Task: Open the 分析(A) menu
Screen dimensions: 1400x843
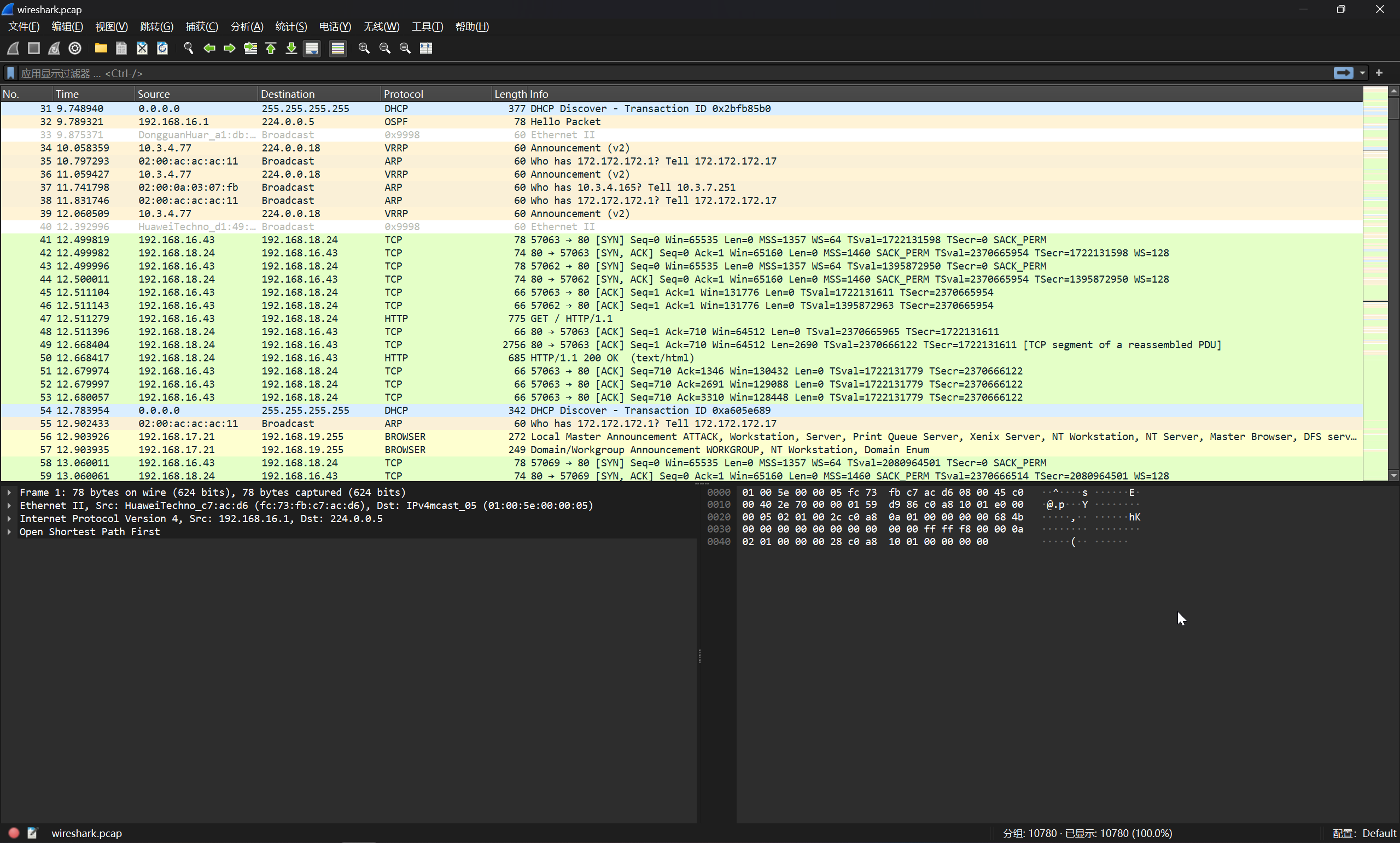Action: point(247,27)
